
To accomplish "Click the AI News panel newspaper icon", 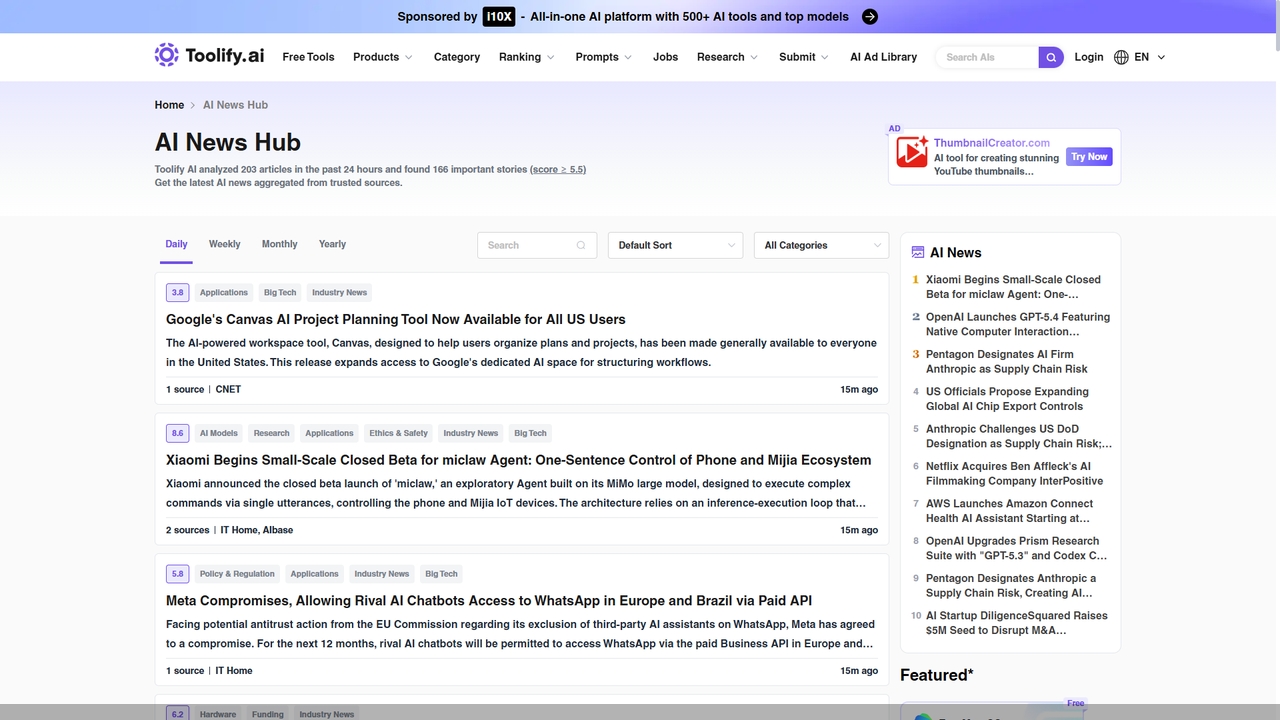I will 918,253.
